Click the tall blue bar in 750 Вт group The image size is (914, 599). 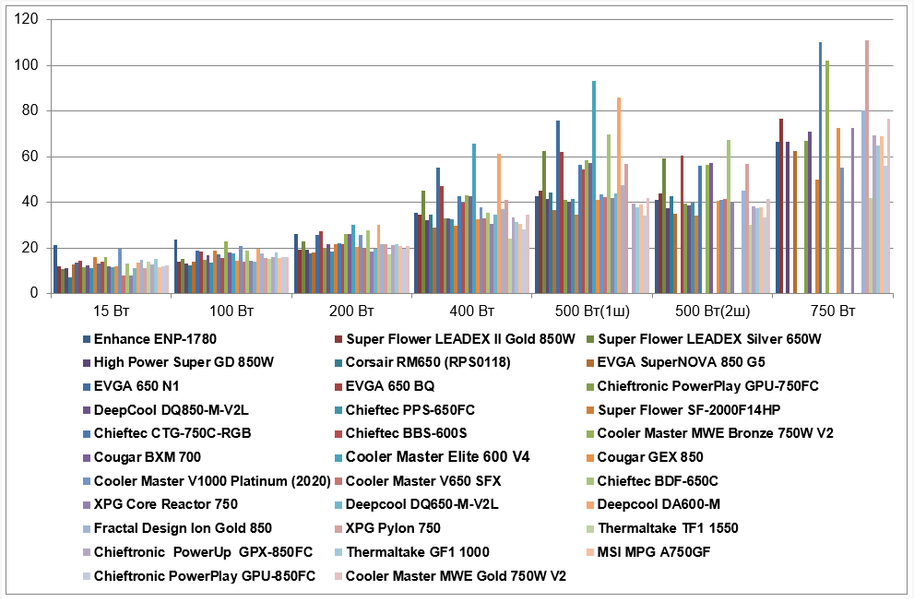(x=820, y=167)
